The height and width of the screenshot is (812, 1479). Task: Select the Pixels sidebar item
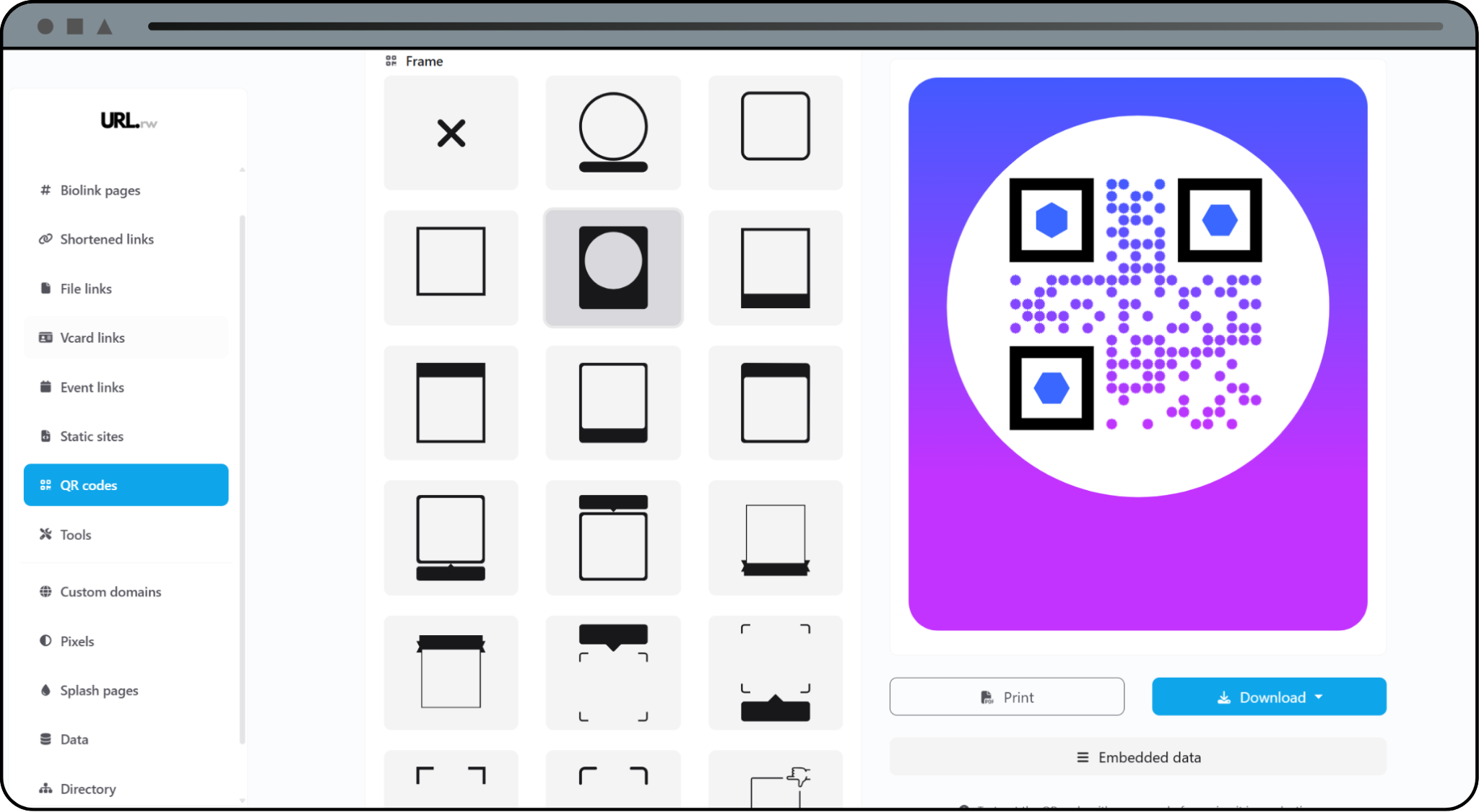click(x=77, y=641)
